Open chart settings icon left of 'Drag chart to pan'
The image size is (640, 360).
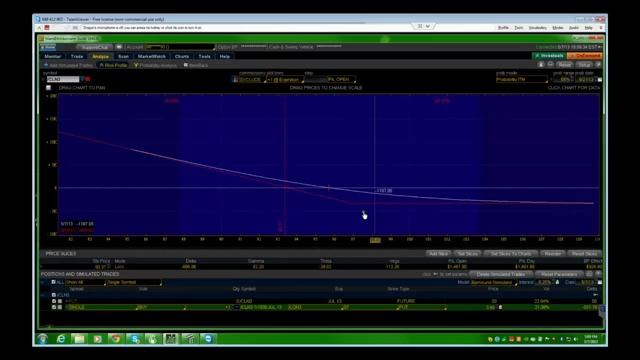[49, 88]
